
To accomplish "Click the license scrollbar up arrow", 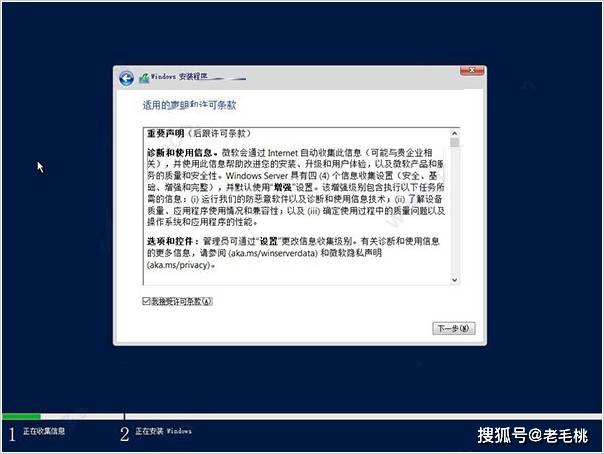I will pyautogui.click(x=455, y=133).
